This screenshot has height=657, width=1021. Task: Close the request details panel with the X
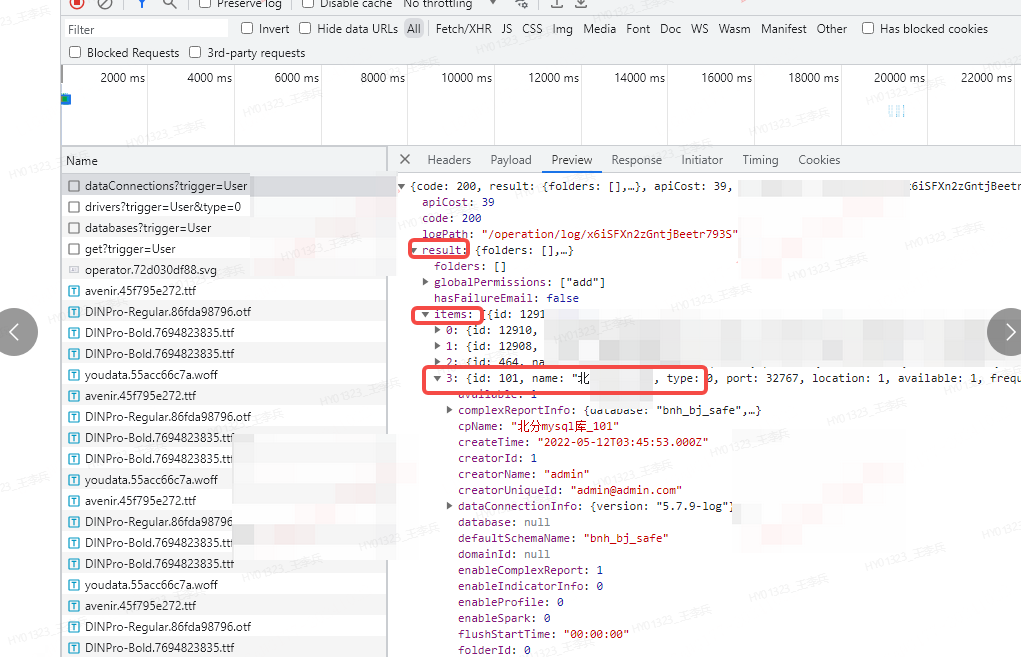click(x=405, y=160)
